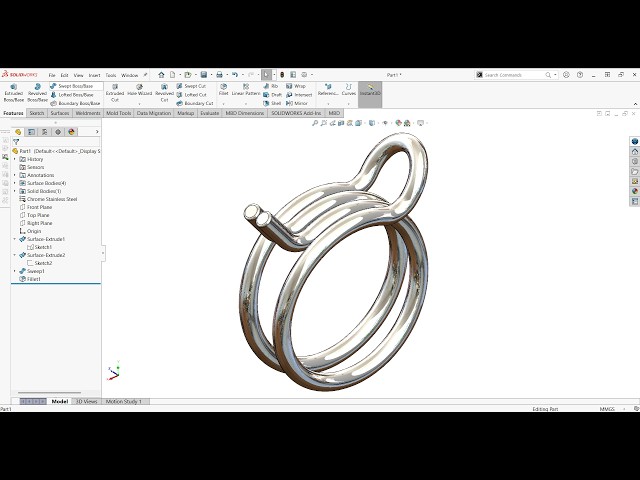Select the Wrap tool
This screenshot has height=480, width=640.
(296, 86)
